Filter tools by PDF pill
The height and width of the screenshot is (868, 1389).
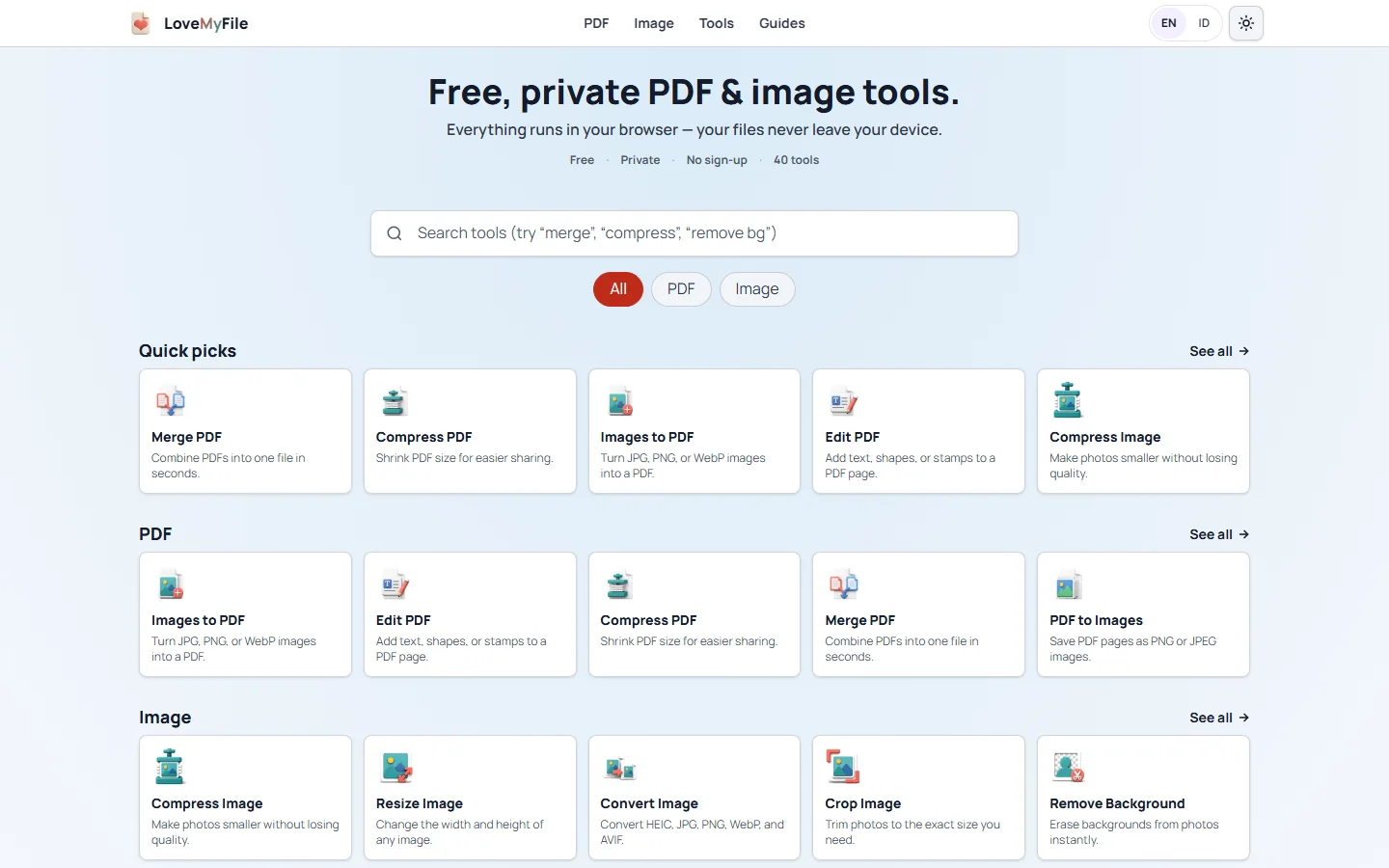pos(681,289)
